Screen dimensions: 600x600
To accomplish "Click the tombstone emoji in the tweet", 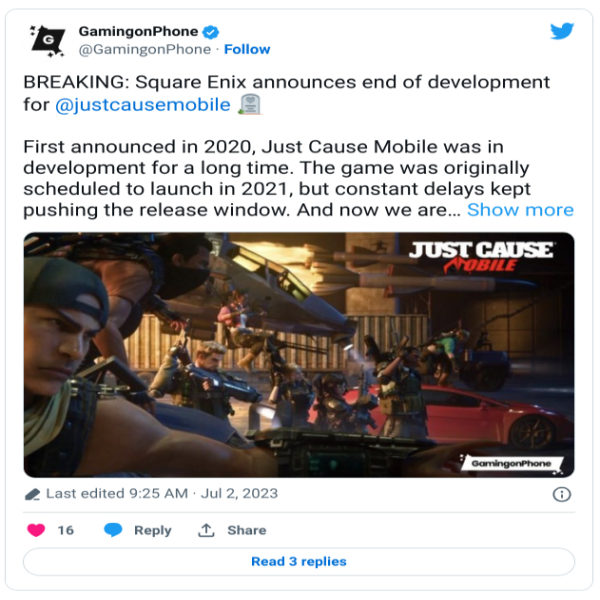I will pos(249,104).
